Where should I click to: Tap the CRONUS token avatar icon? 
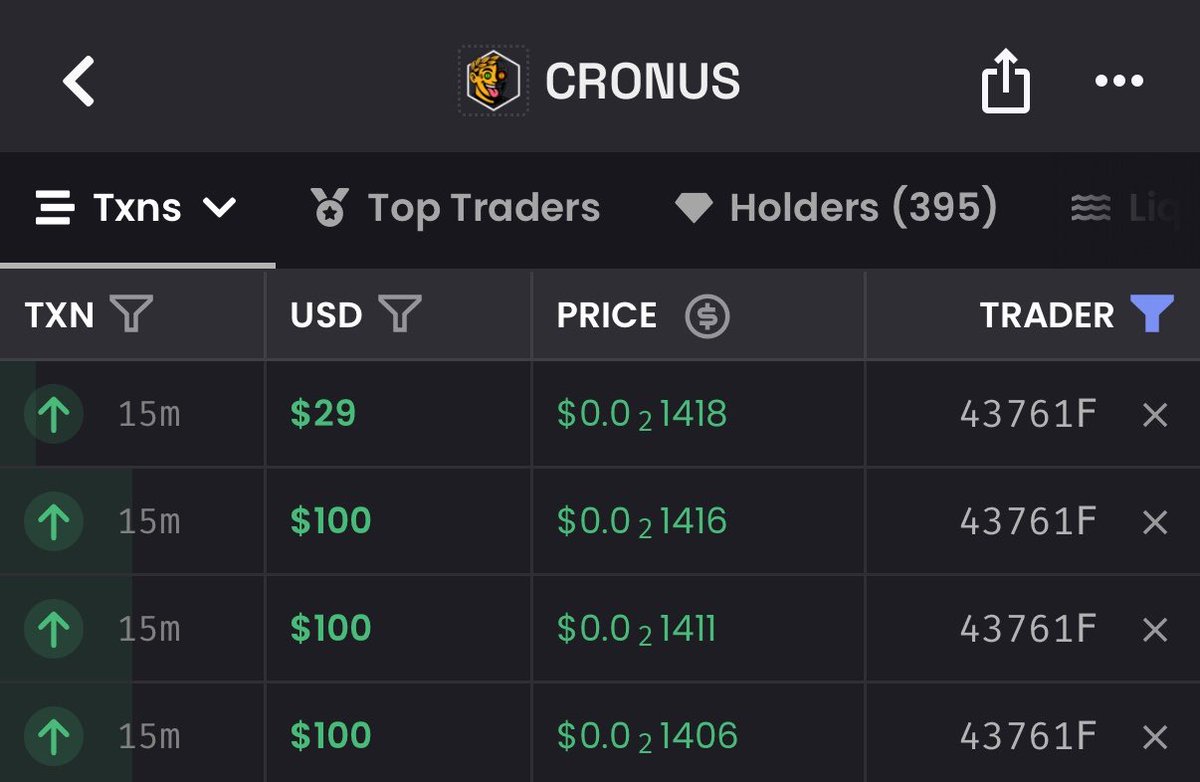tap(493, 81)
